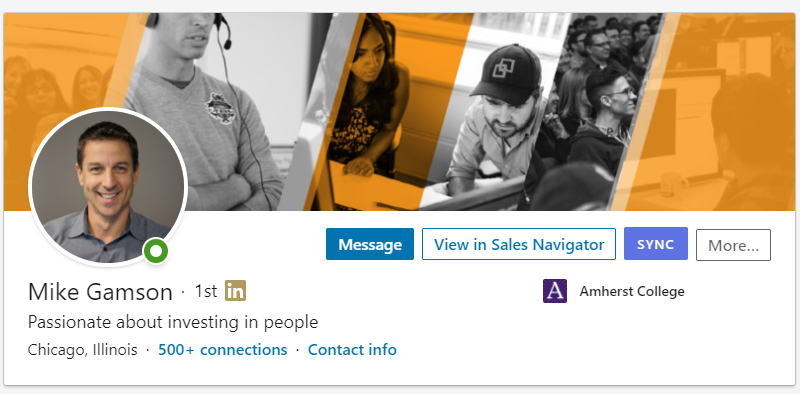
Task: Click the purple SYNC button
Action: tap(656, 243)
